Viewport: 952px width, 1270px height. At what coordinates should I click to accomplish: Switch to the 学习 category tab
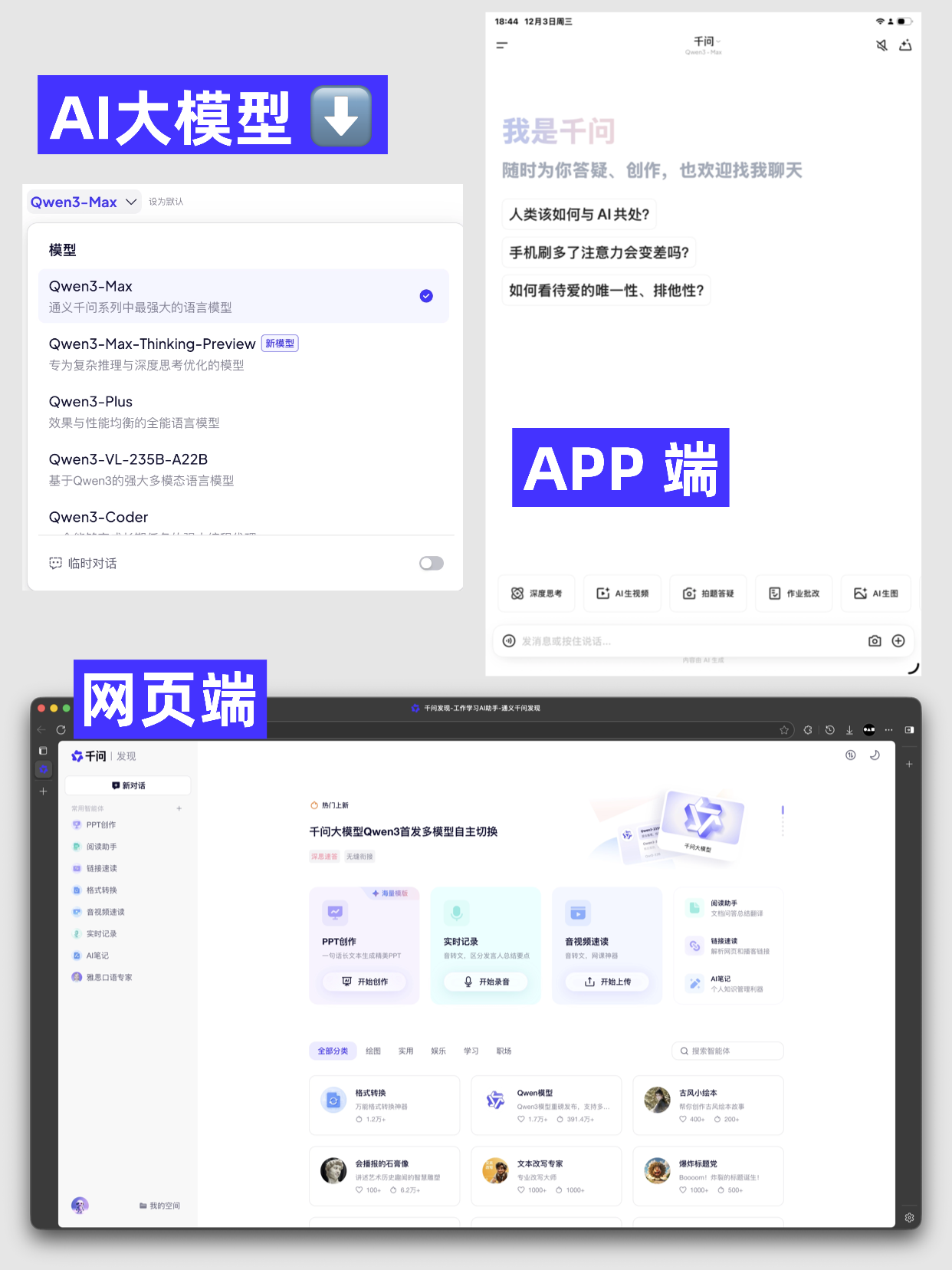pyautogui.click(x=471, y=1051)
